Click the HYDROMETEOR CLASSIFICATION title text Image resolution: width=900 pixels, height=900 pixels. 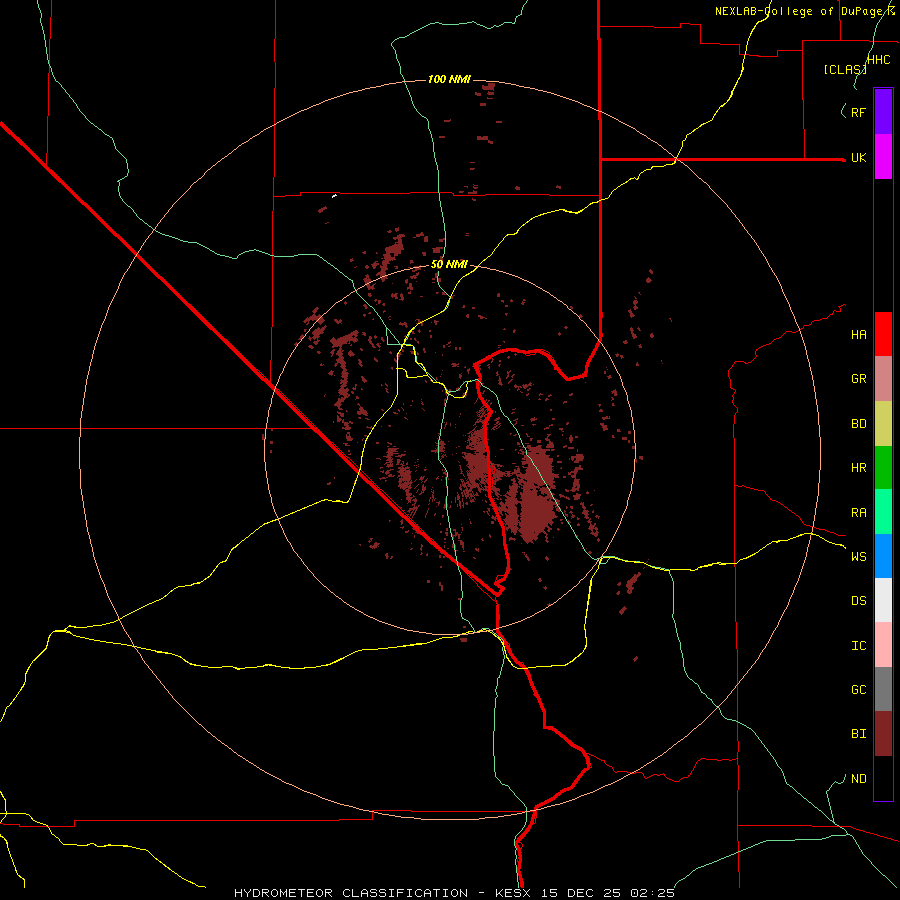351,893
